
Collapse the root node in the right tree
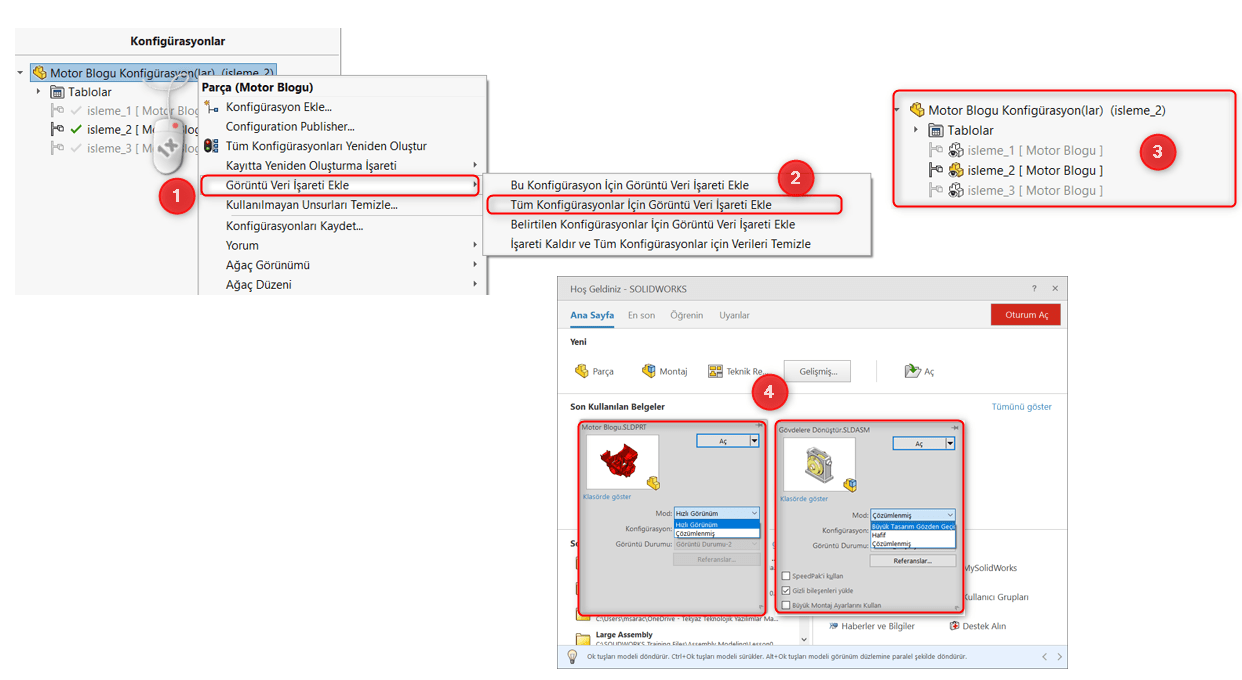(897, 110)
